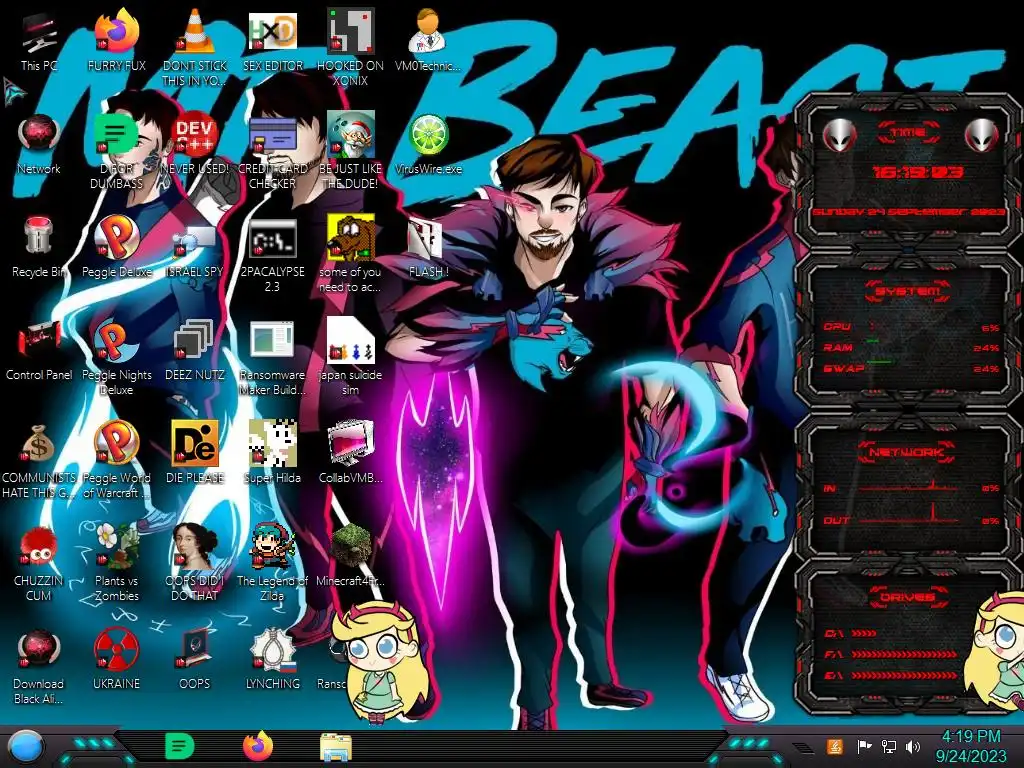Open the Action Center flag tray icon
This screenshot has height=768, width=1024.
click(x=863, y=746)
